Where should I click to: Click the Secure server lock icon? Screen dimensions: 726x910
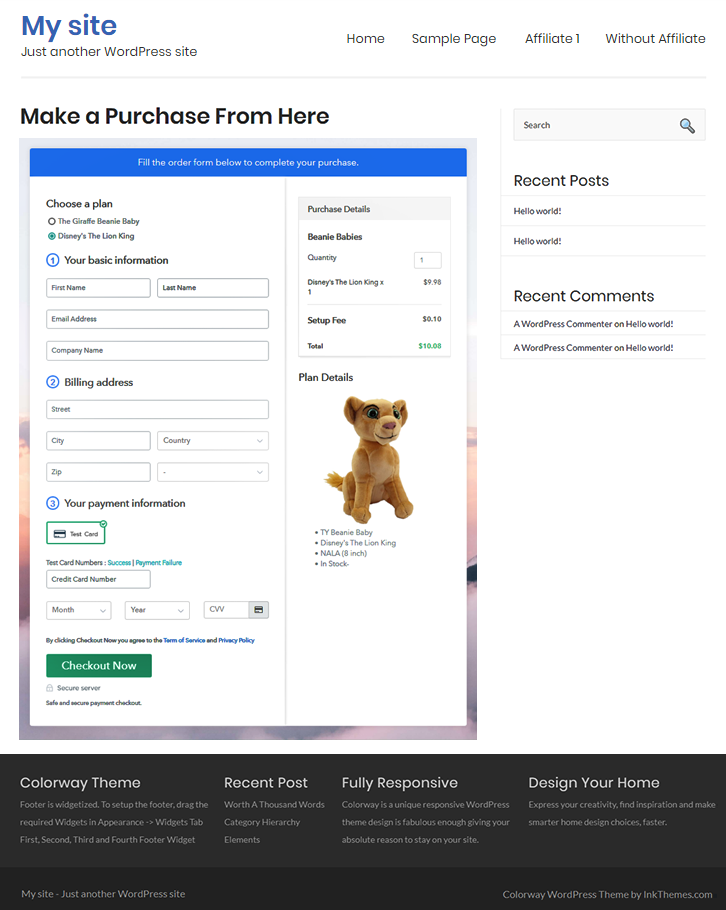coord(50,688)
